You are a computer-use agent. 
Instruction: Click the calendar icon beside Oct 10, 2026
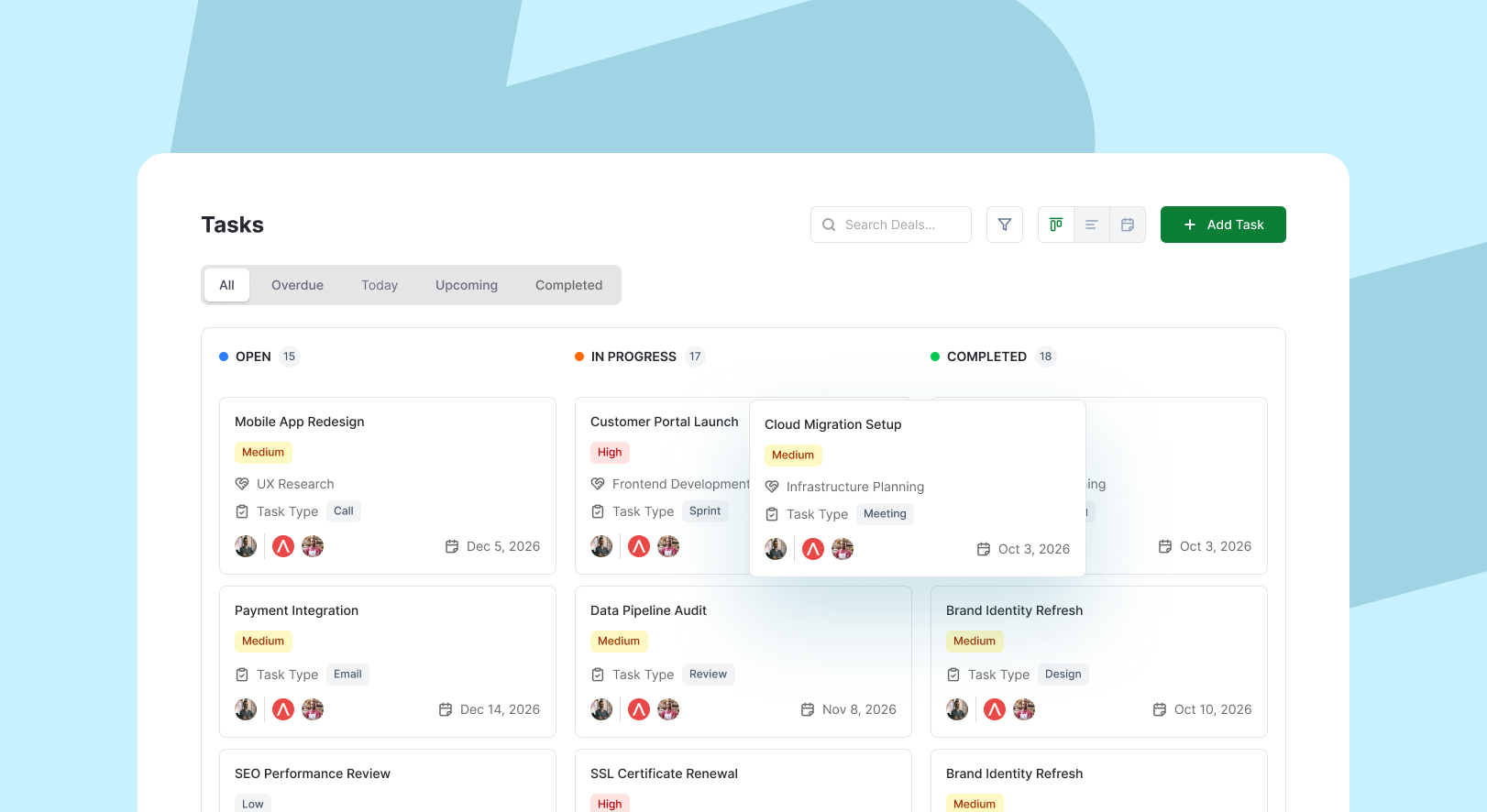(x=1160, y=709)
